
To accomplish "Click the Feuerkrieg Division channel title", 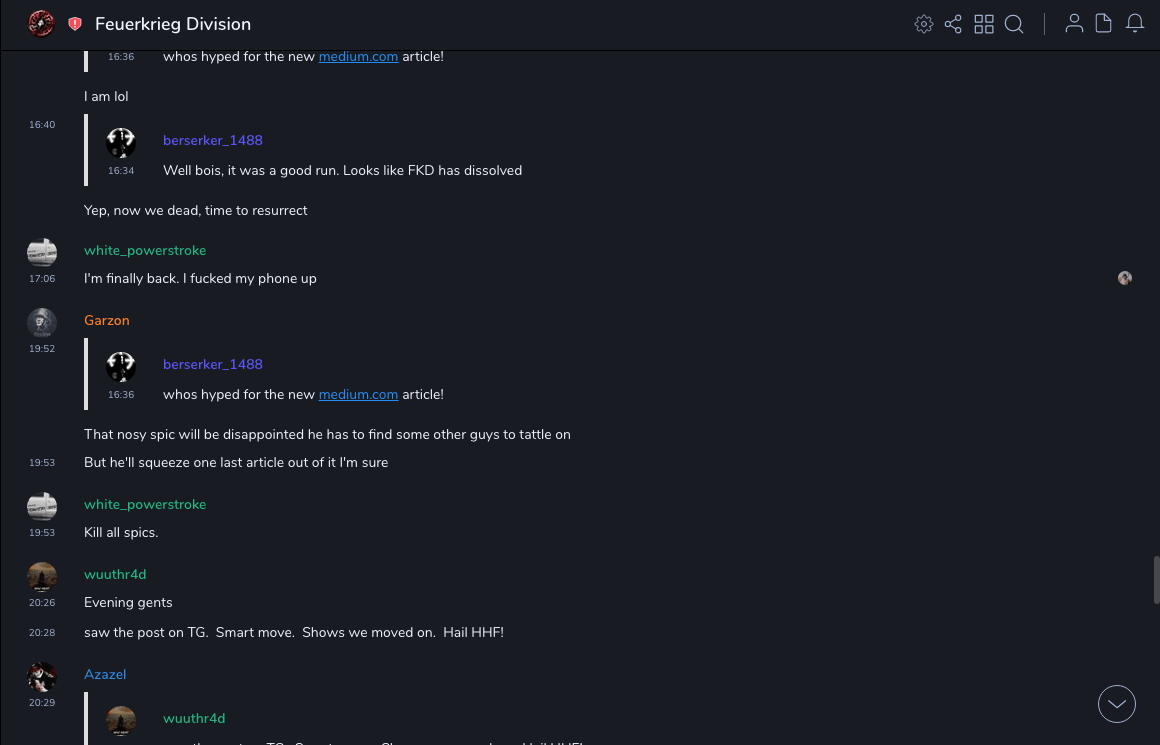I will pyautogui.click(x=173, y=24).
